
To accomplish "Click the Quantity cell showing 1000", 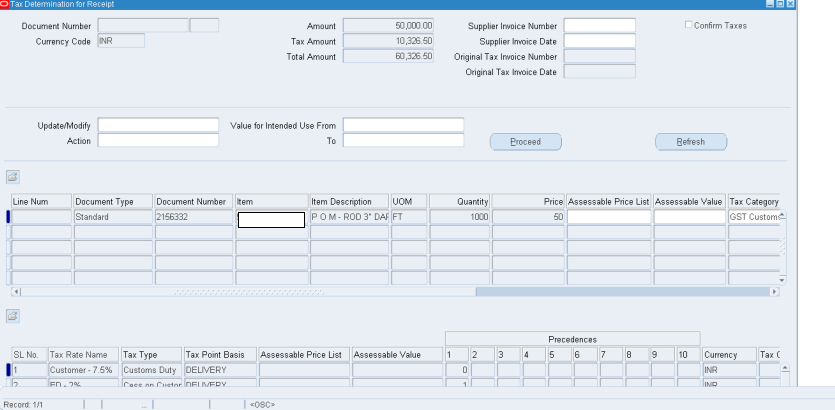I will click(460, 217).
